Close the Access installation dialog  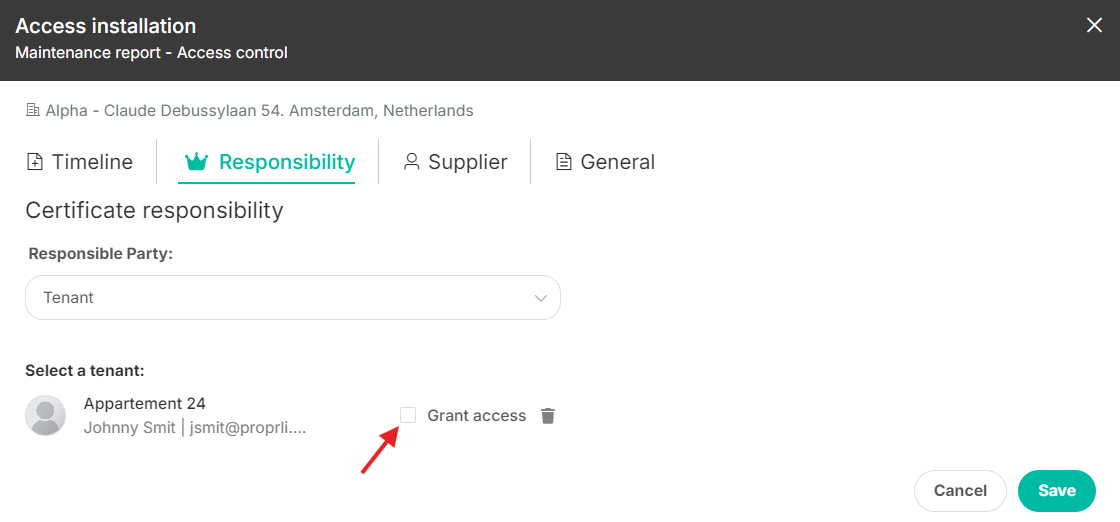click(1094, 26)
